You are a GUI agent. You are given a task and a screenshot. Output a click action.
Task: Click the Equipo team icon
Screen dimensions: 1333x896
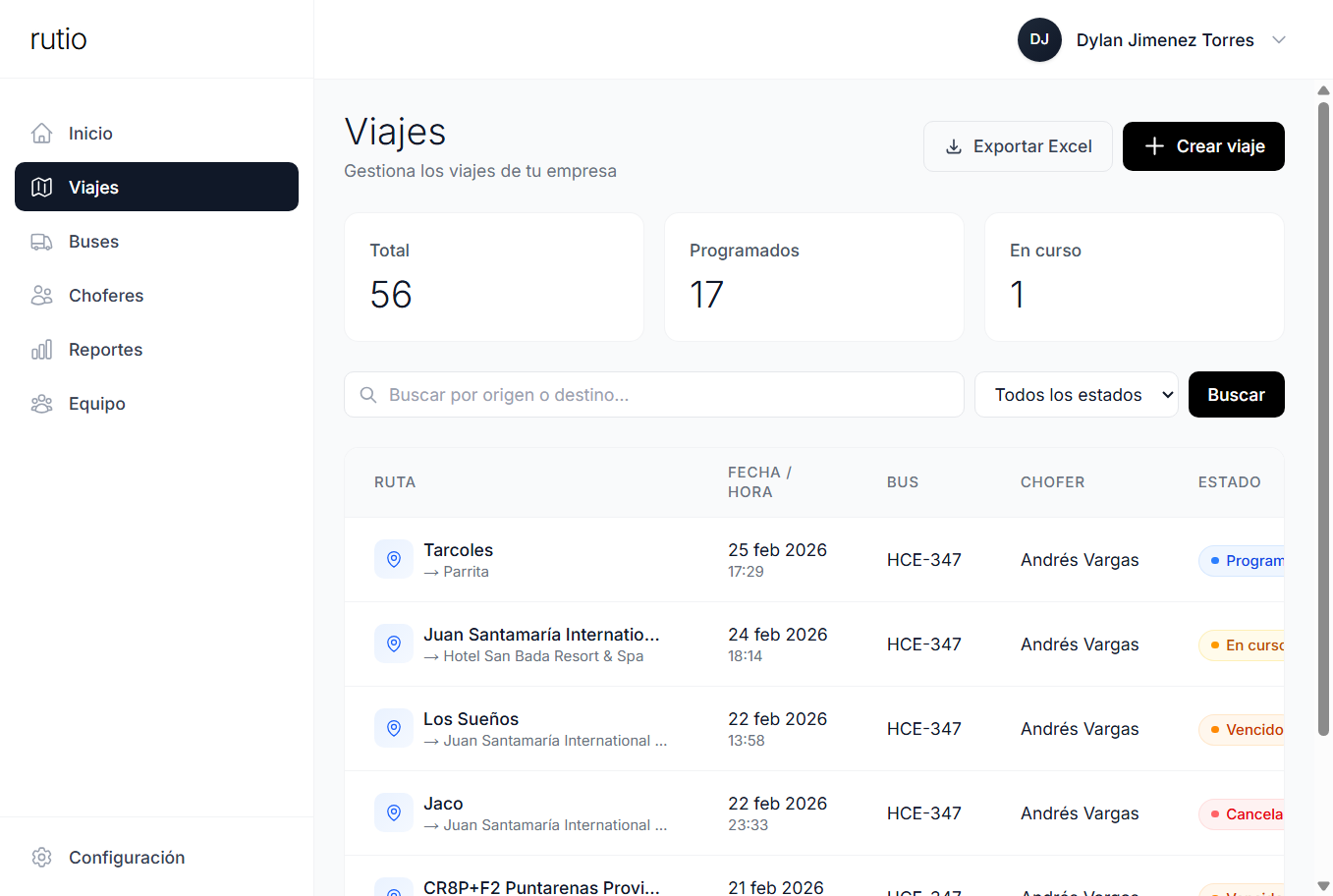(x=41, y=403)
